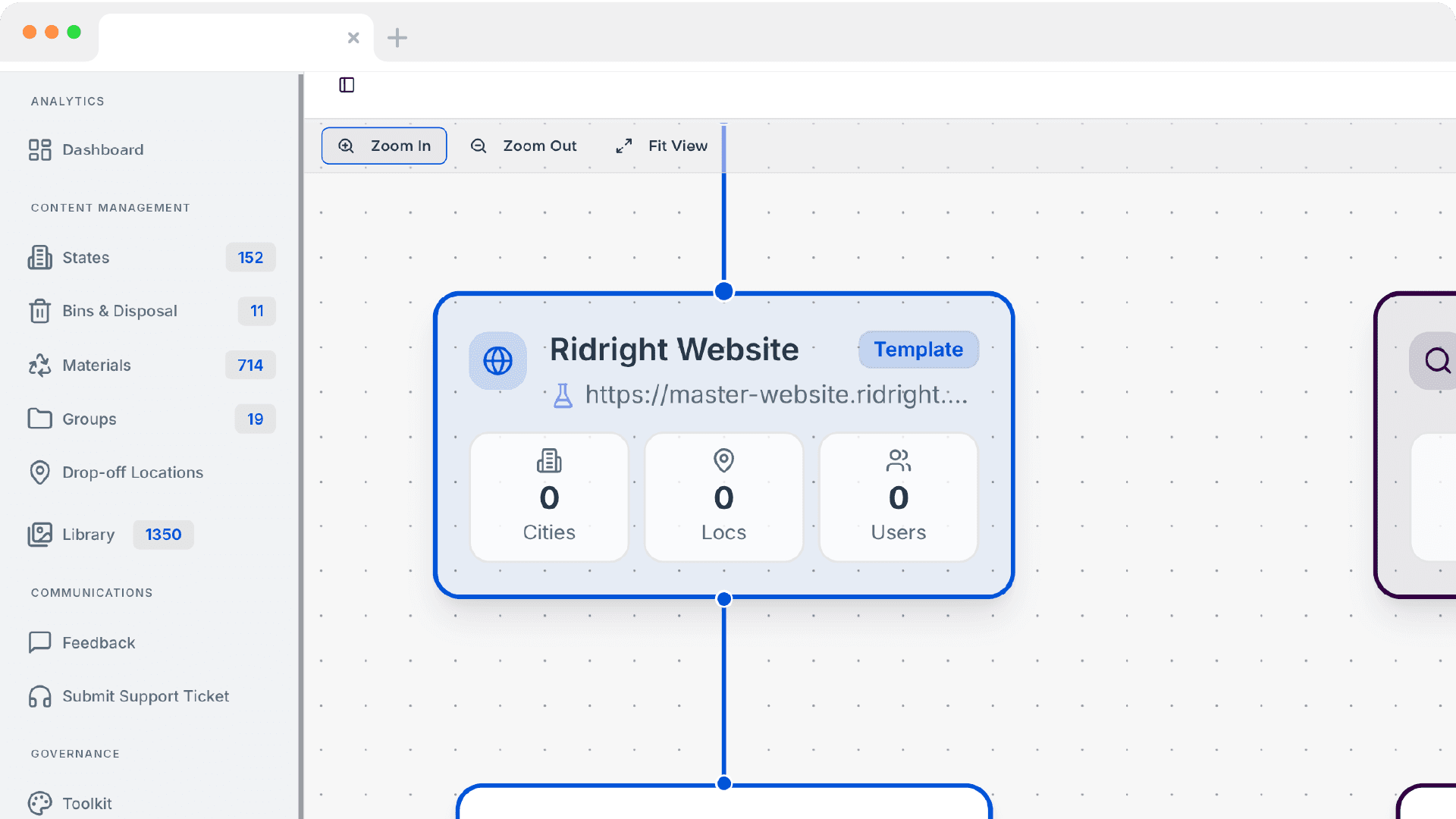Click the Materials recycle icon
1456x819 pixels.
(x=39, y=366)
